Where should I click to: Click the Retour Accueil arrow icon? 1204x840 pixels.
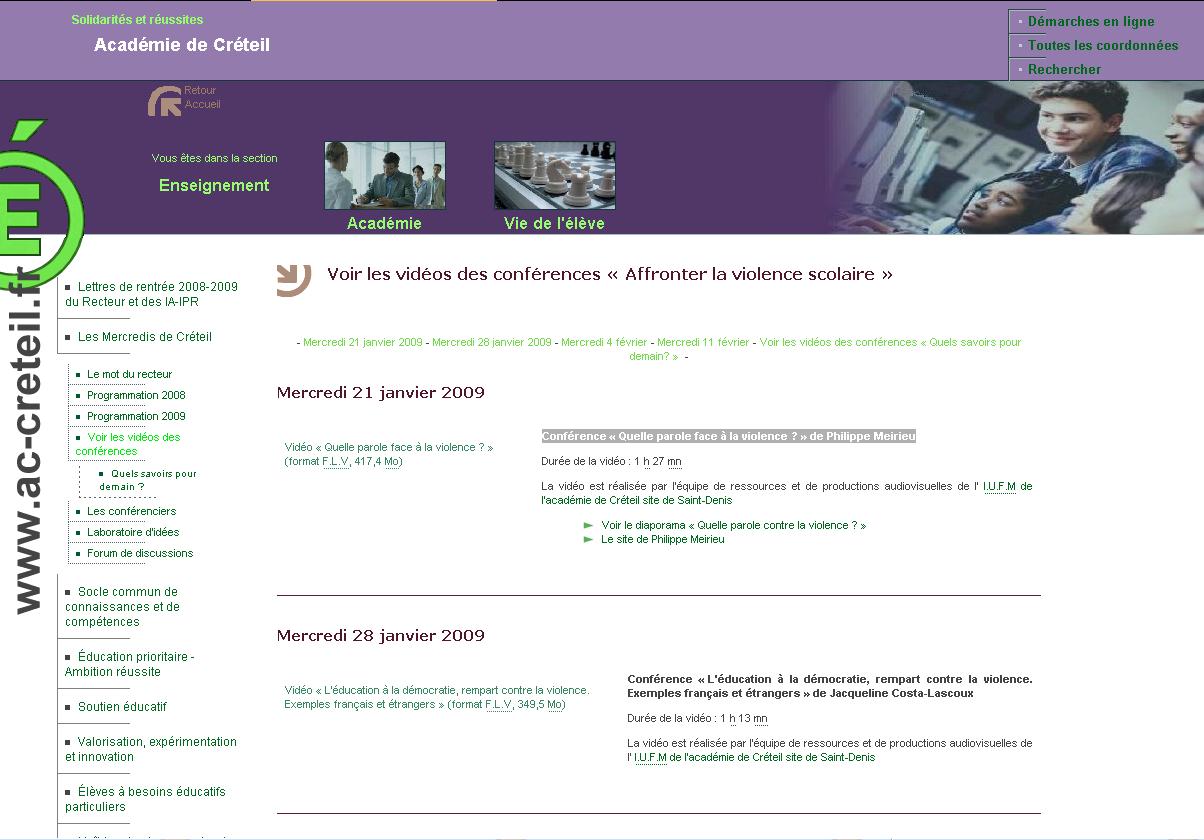[165, 101]
